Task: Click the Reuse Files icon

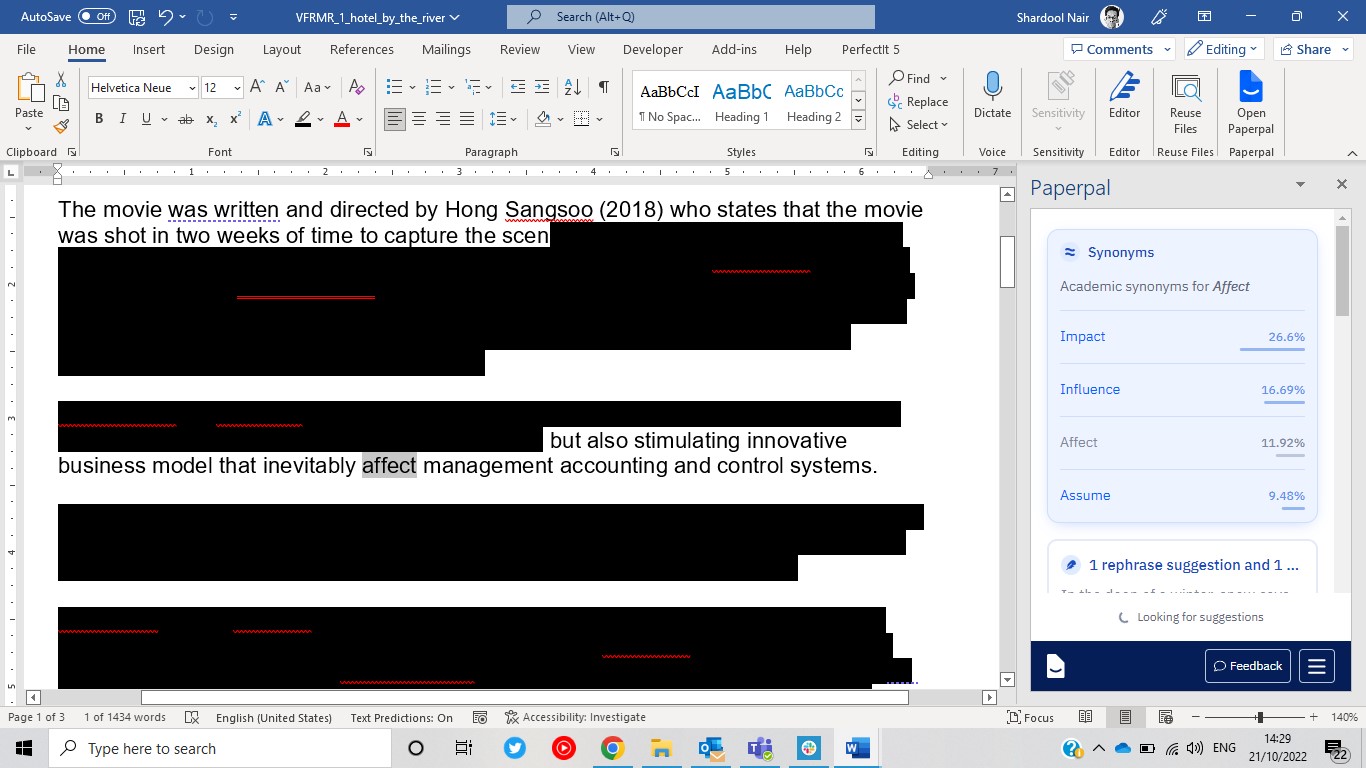Action: pos(1185,88)
